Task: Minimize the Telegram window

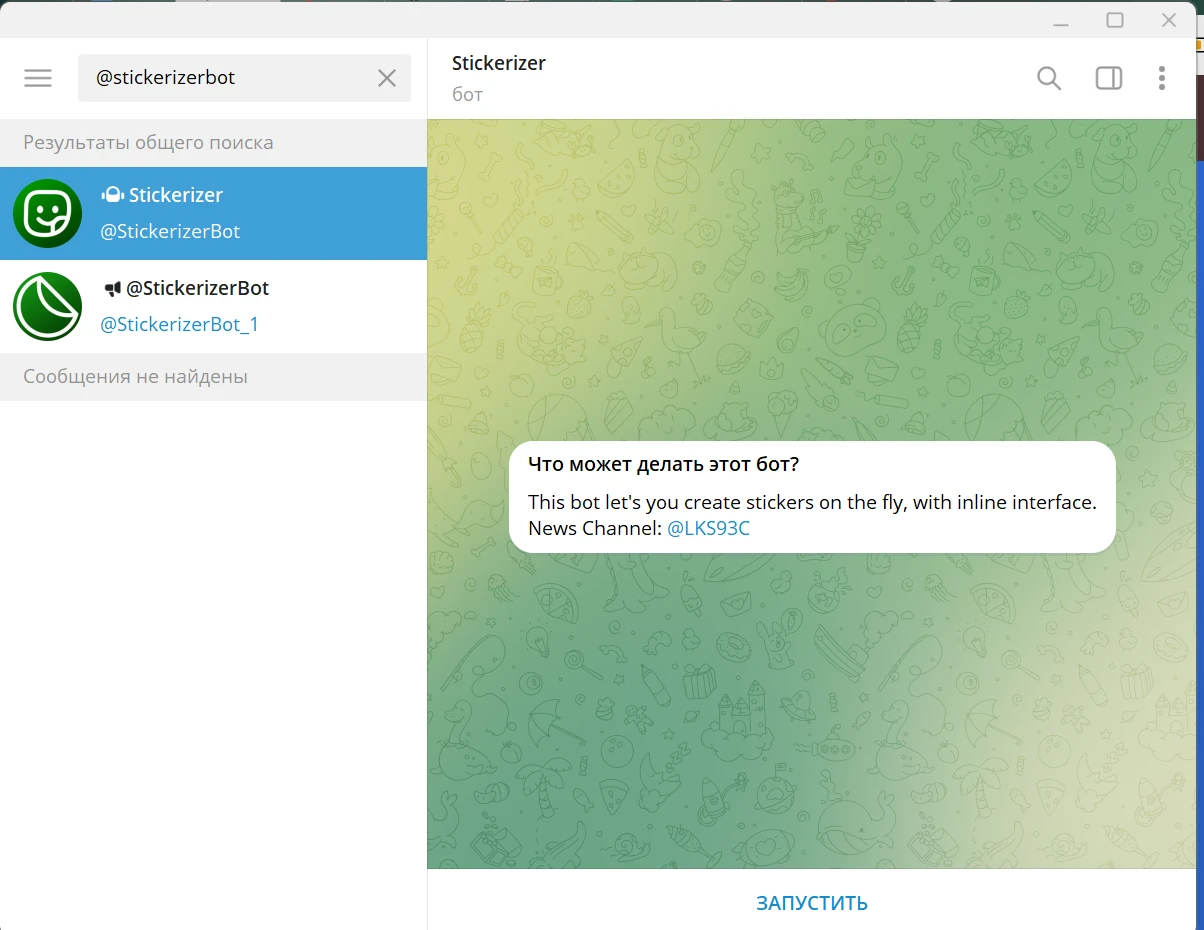Action: tap(1061, 20)
